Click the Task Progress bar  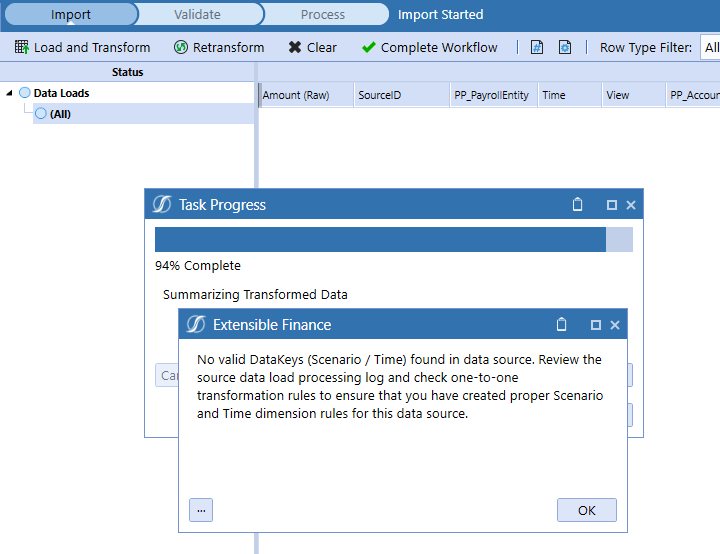(x=393, y=240)
